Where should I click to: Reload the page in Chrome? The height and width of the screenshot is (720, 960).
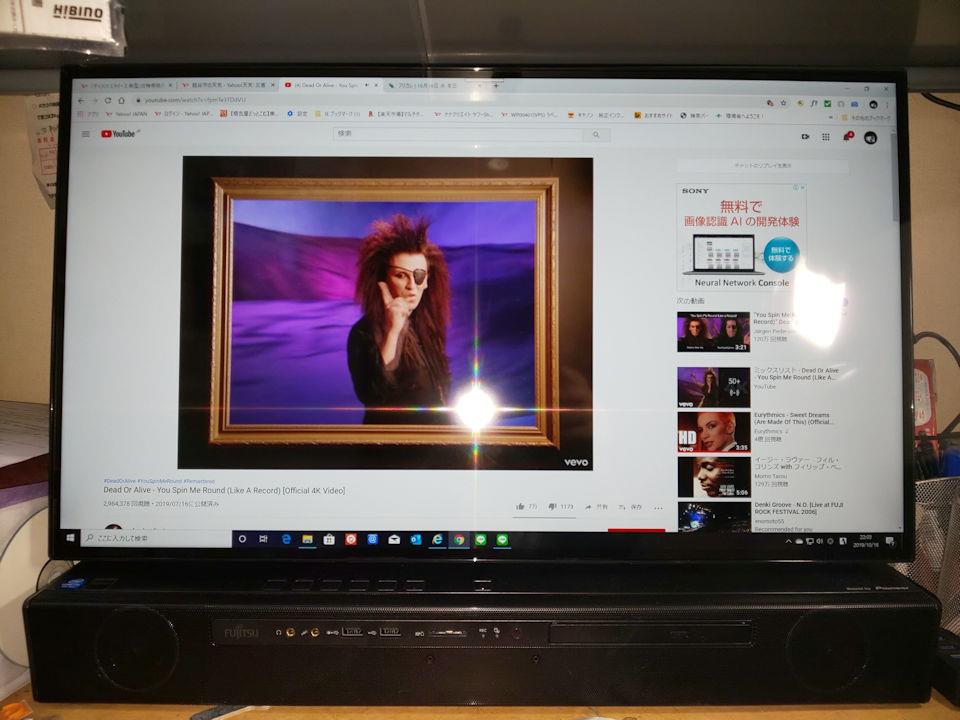point(108,100)
